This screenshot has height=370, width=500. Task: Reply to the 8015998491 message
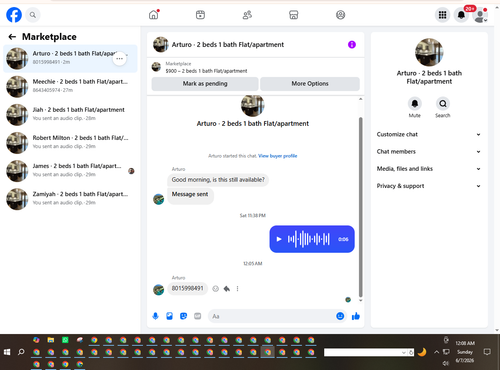[227, 289]
